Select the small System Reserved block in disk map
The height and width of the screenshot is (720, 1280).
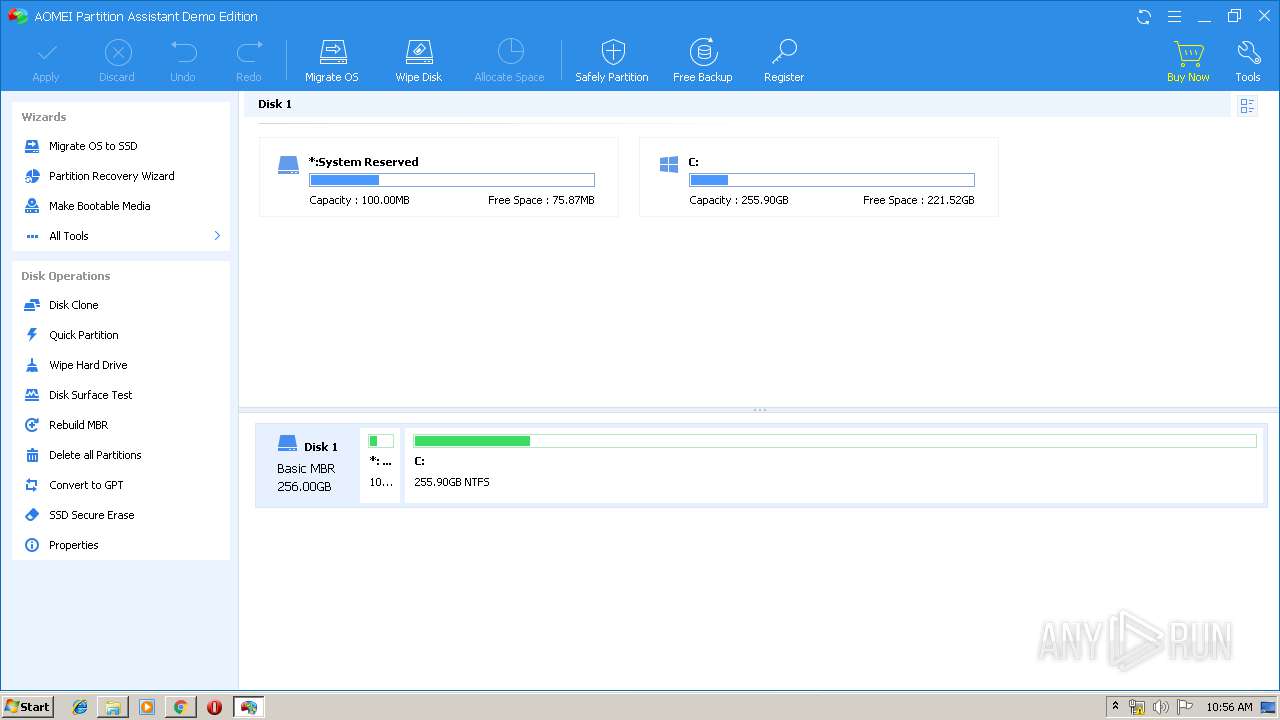coord(380,465)
